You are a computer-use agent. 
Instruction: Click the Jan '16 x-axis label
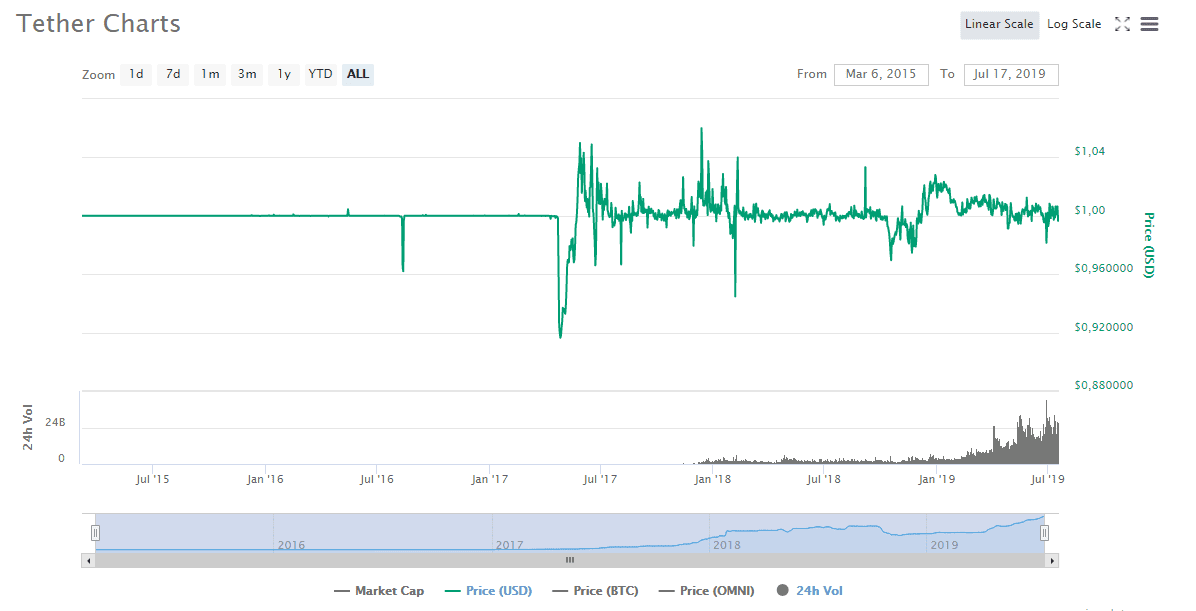pos(265,479)
